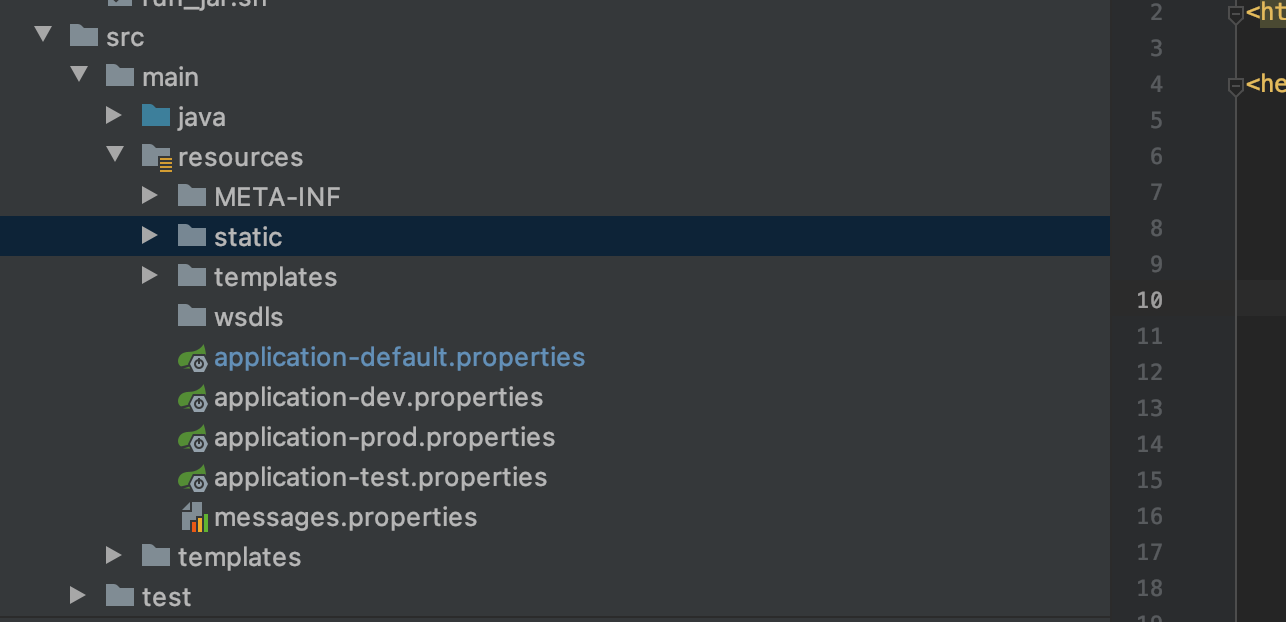Expand the META-INF folder
The width and height of the screenshot is (1286, 622).
[x=150, y=196]
